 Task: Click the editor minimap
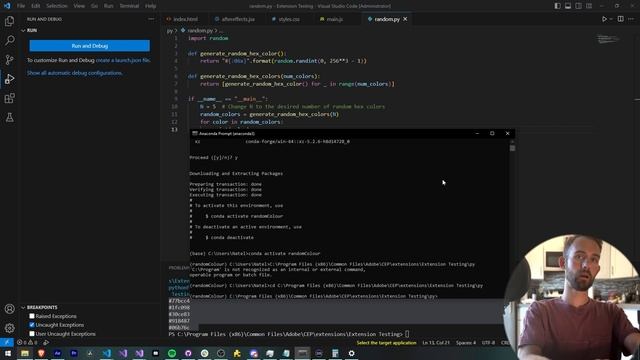pos(608,39)
